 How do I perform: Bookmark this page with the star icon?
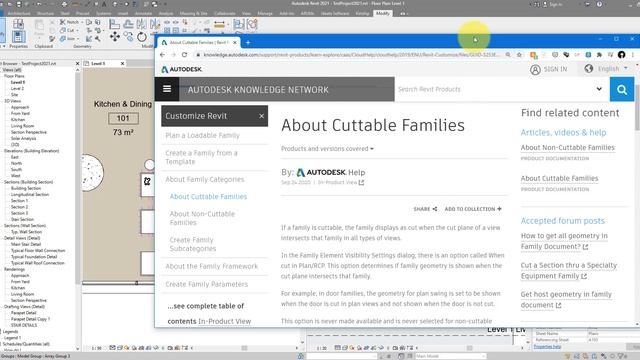(x=519, y=55)
